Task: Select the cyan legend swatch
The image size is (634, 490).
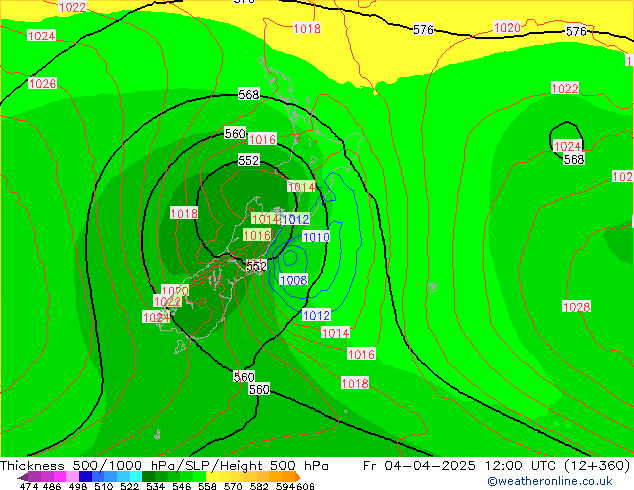Action: tap(136, 477)
